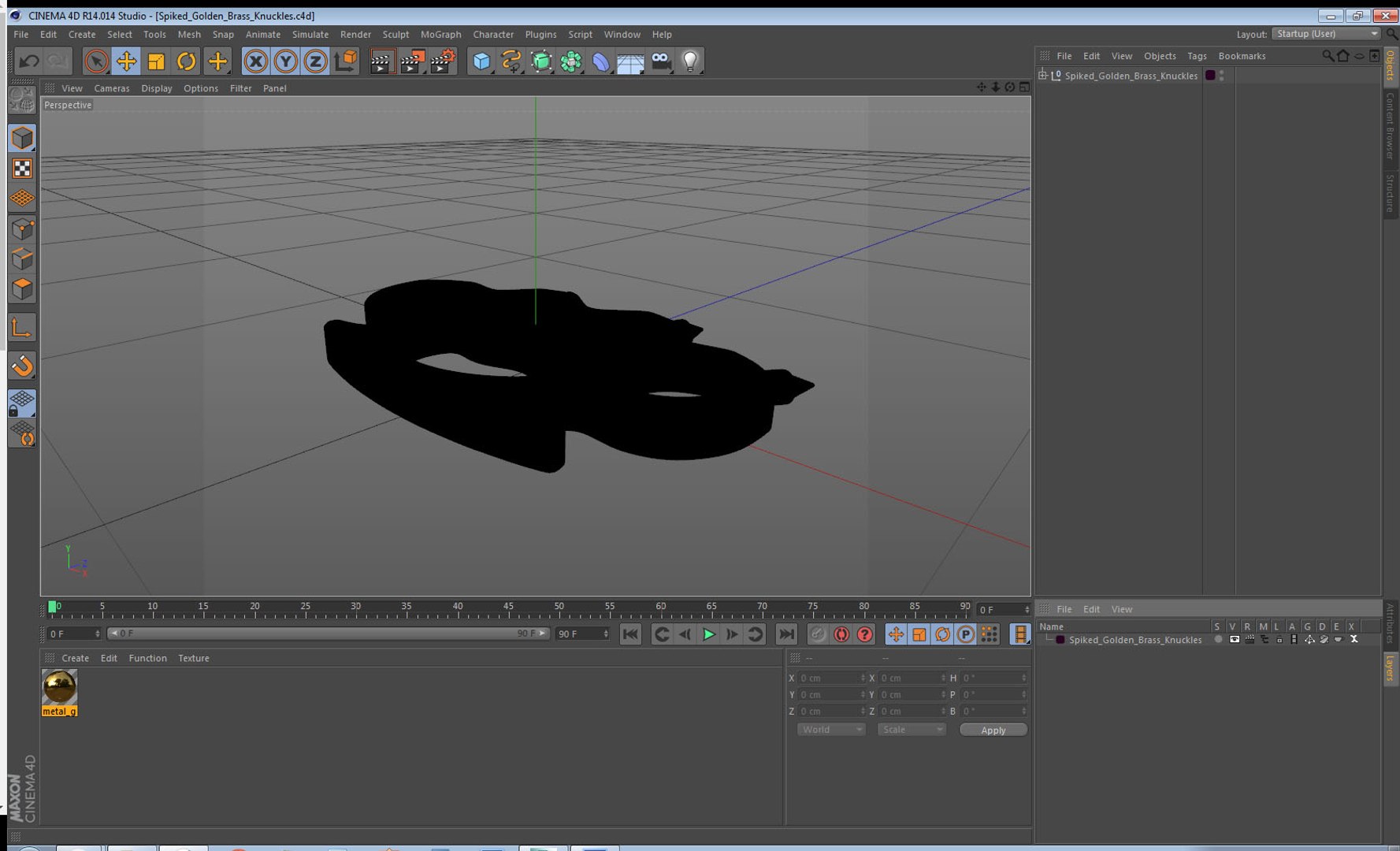Click Record Active Objects button

(818, 634)
